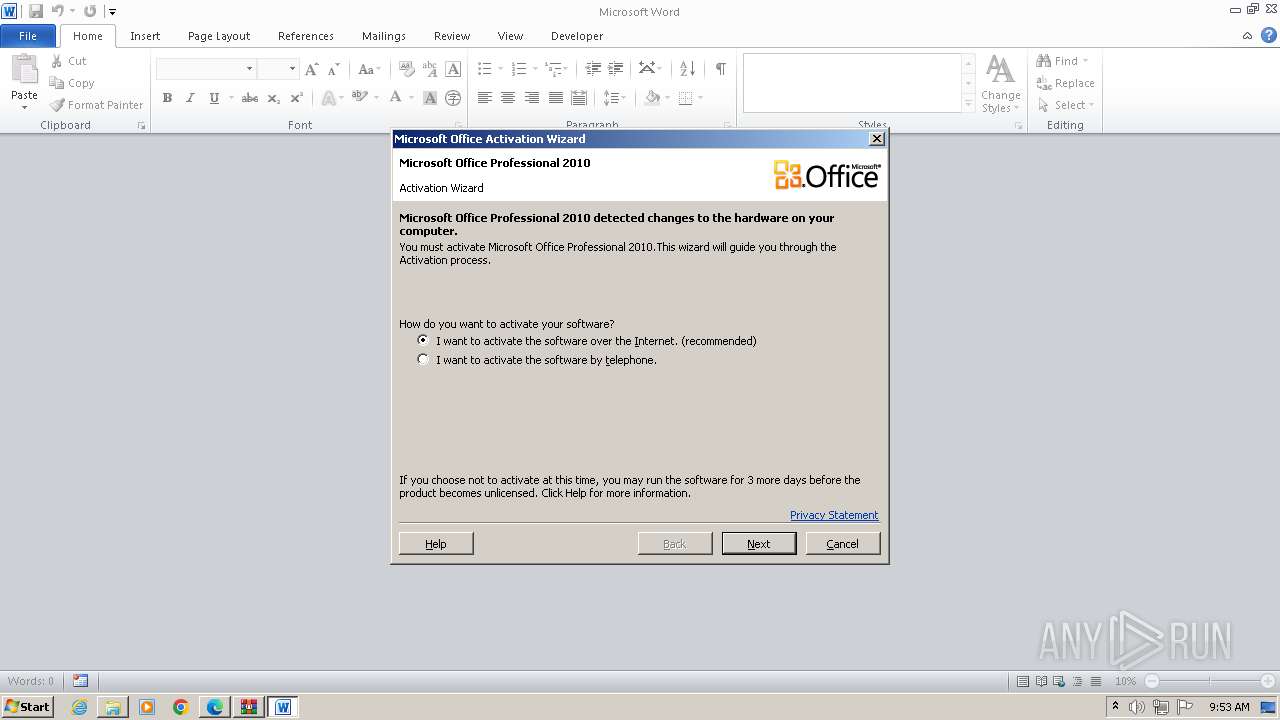Click the Increase Indent icon
Screen dimensions: 1280x720
tap(616, 69)
